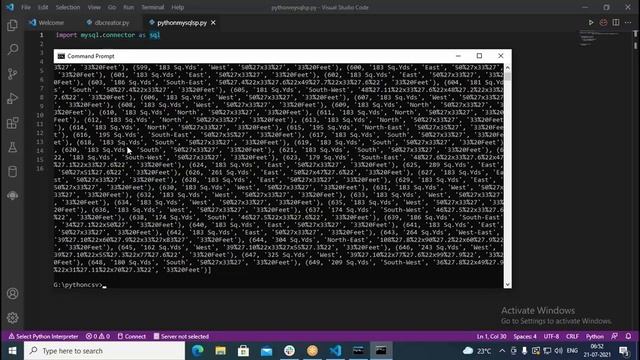
Task: Change the Python language mode
Action: [595, 336]
